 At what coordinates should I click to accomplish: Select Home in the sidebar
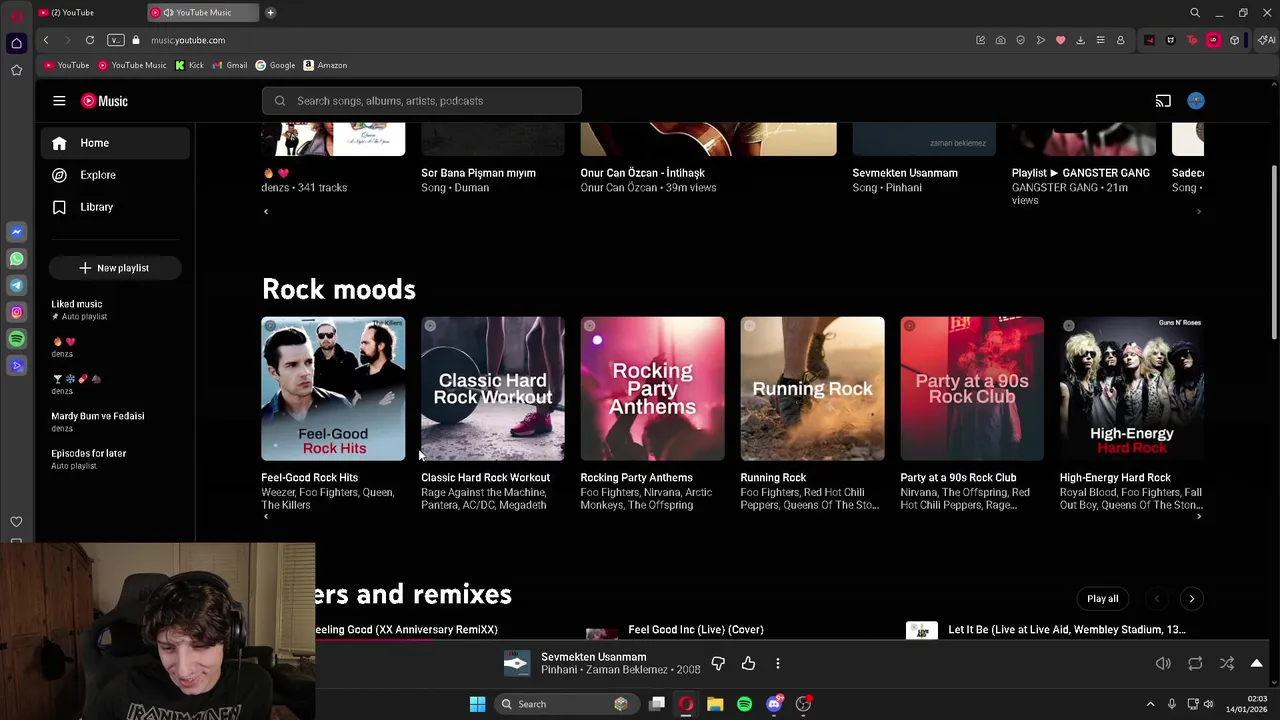(115, 143)
